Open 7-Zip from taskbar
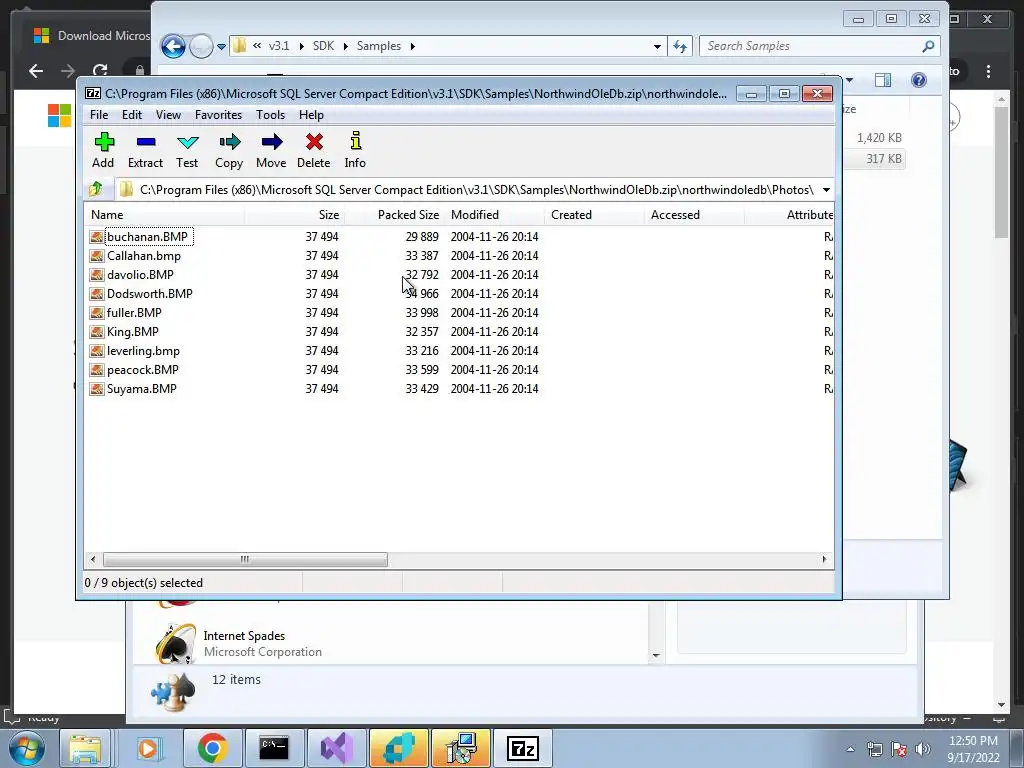 click(522, 748)
